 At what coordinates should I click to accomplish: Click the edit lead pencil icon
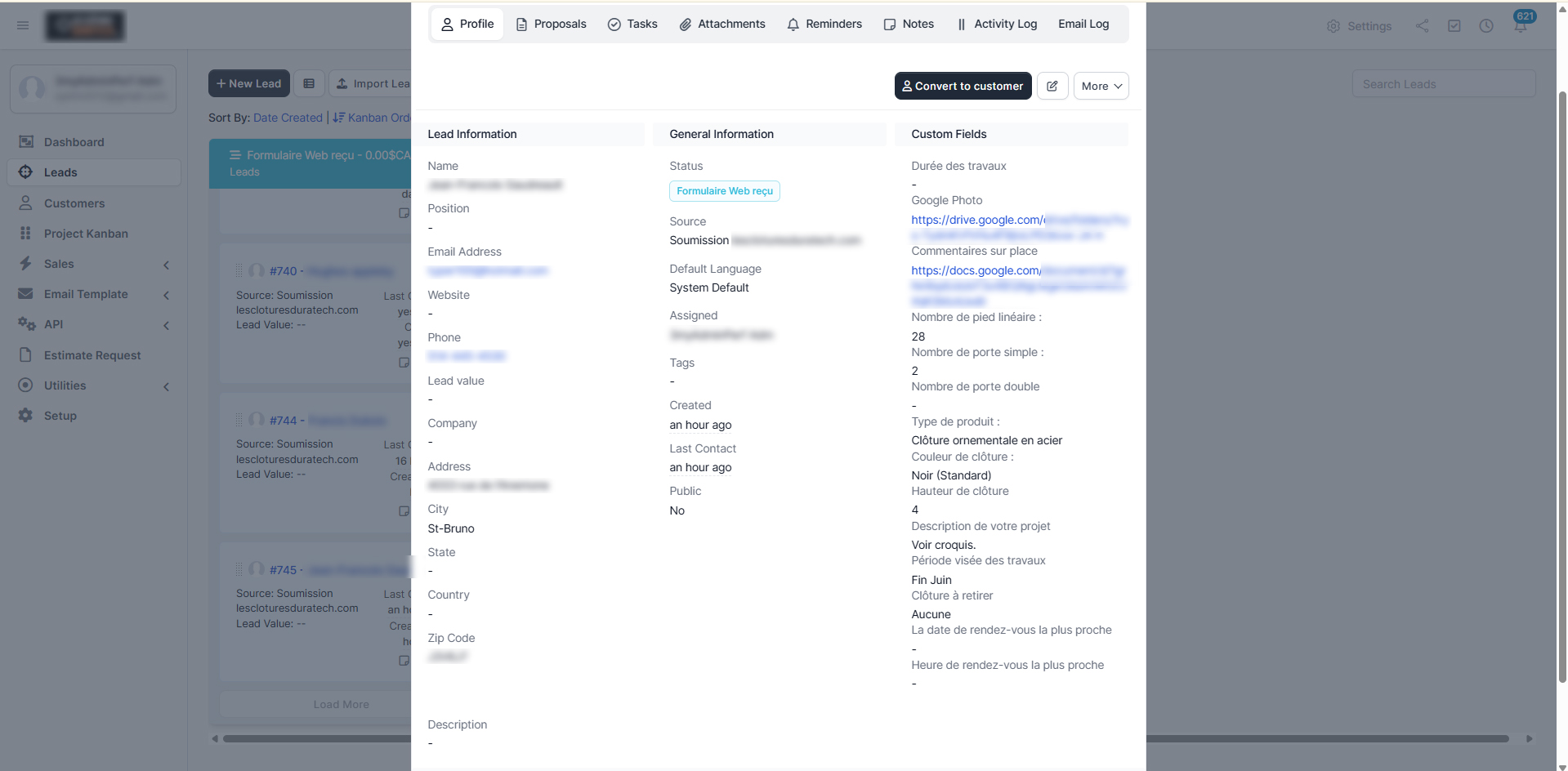[x=1052, y=86]
